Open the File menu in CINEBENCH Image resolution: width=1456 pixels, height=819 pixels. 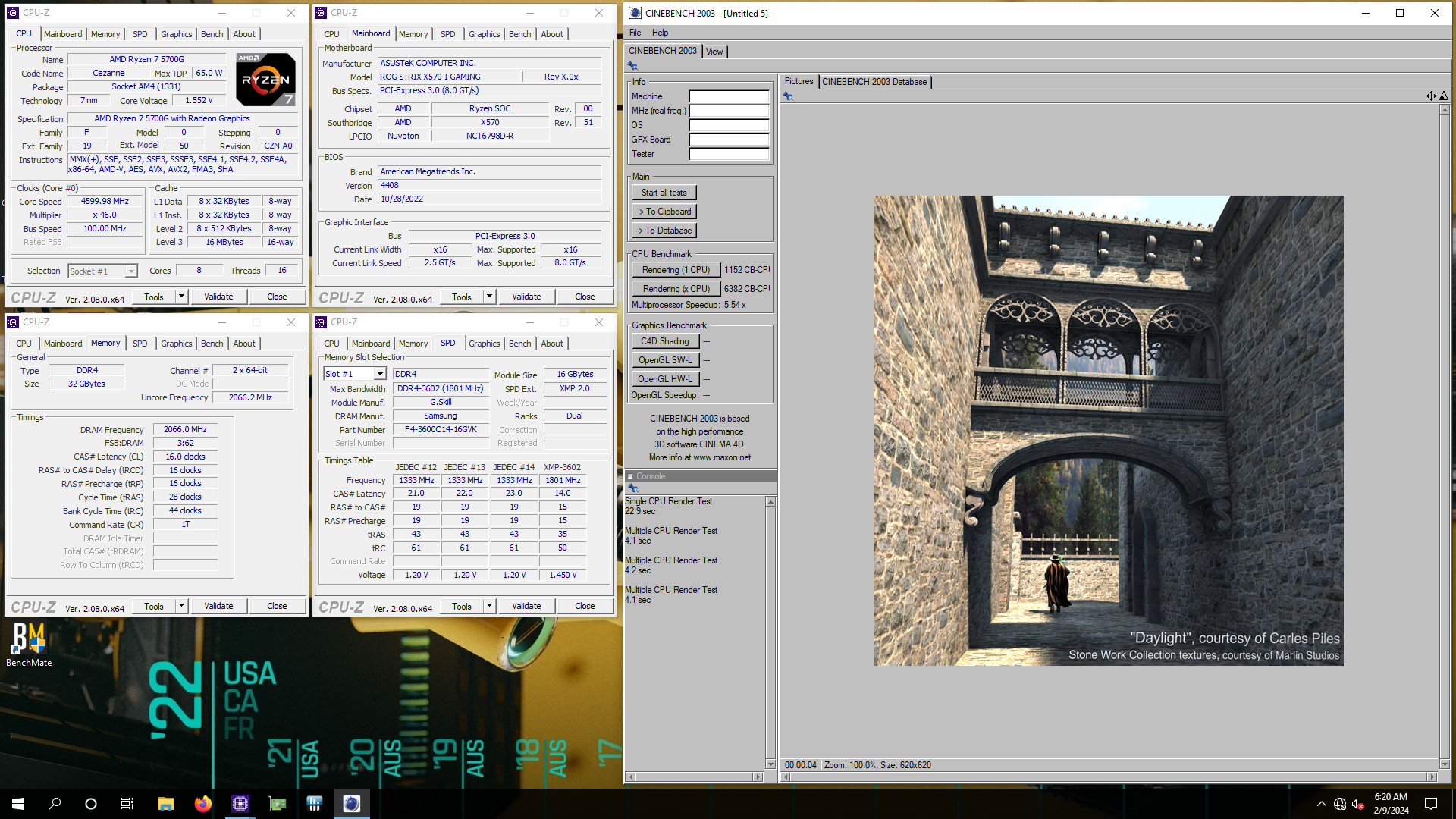pos(635,33)
